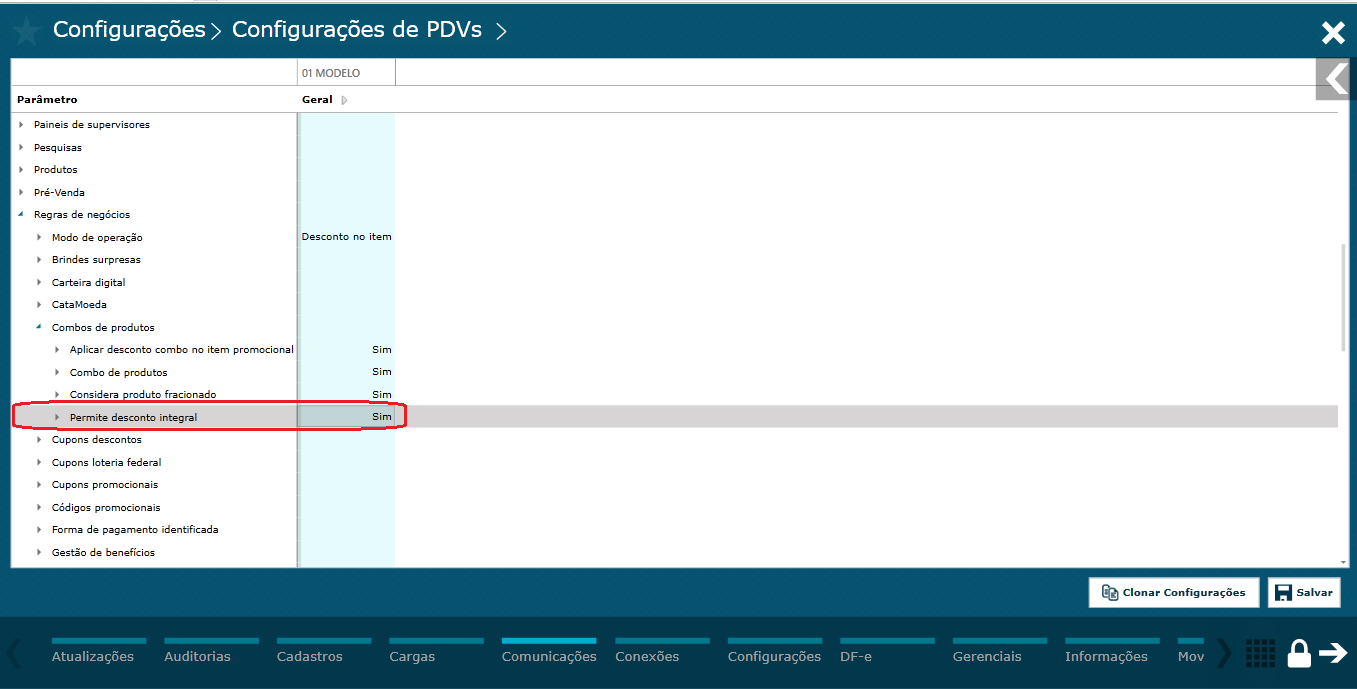This screenshot has height=689, width=1357.
Task: Open the Cargas menu
Action: [412, 657]
